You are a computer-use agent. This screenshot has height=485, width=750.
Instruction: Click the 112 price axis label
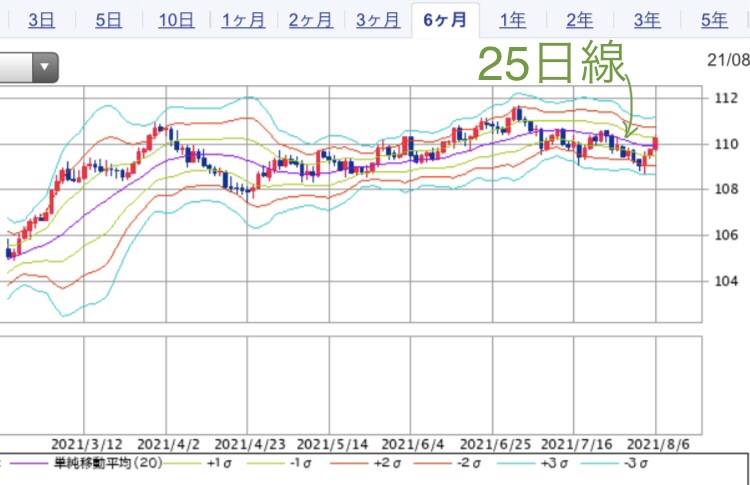point(726,98)
